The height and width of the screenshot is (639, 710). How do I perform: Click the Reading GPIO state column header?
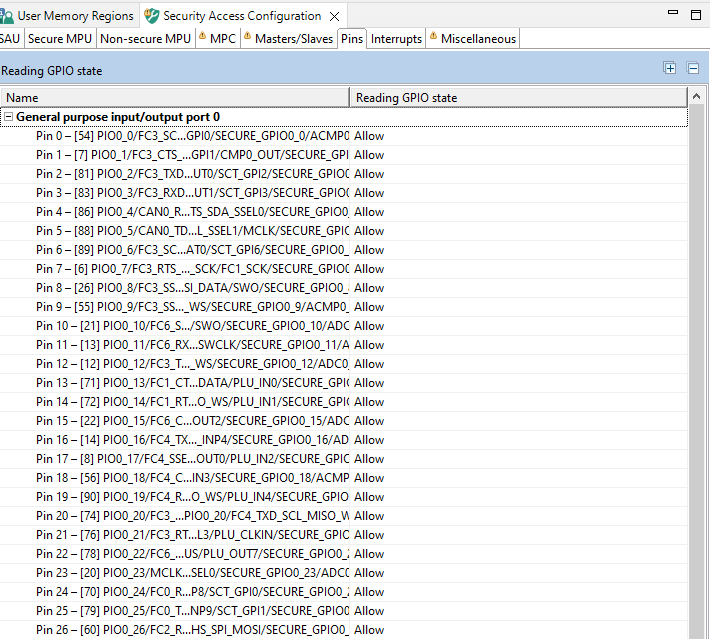pos(518,97)
